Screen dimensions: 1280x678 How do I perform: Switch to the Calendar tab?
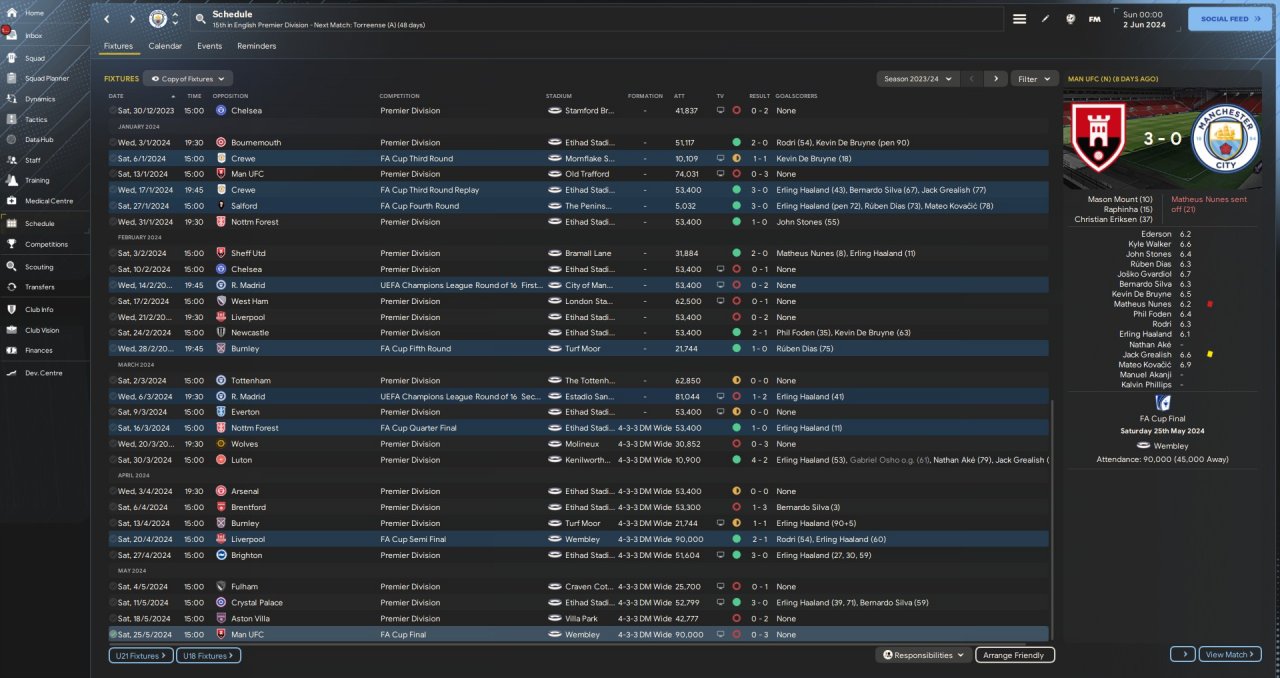(165, 46)
